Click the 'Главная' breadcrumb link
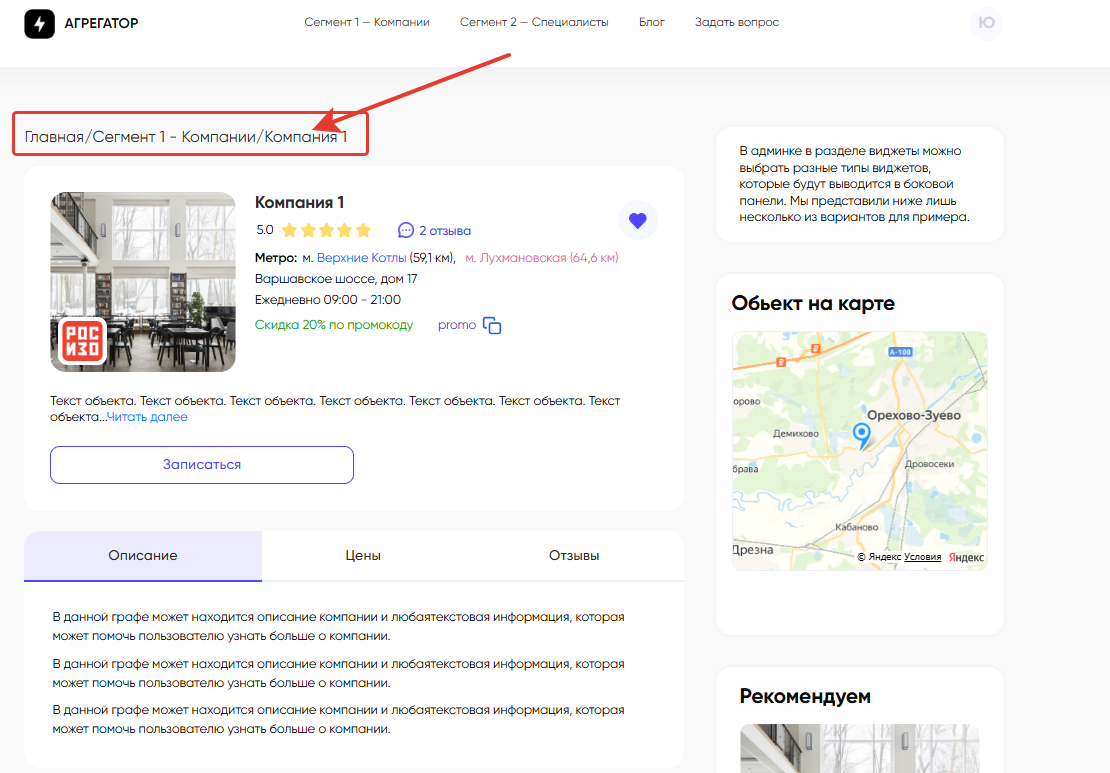The image size is (1110, 773). [54, 137]
